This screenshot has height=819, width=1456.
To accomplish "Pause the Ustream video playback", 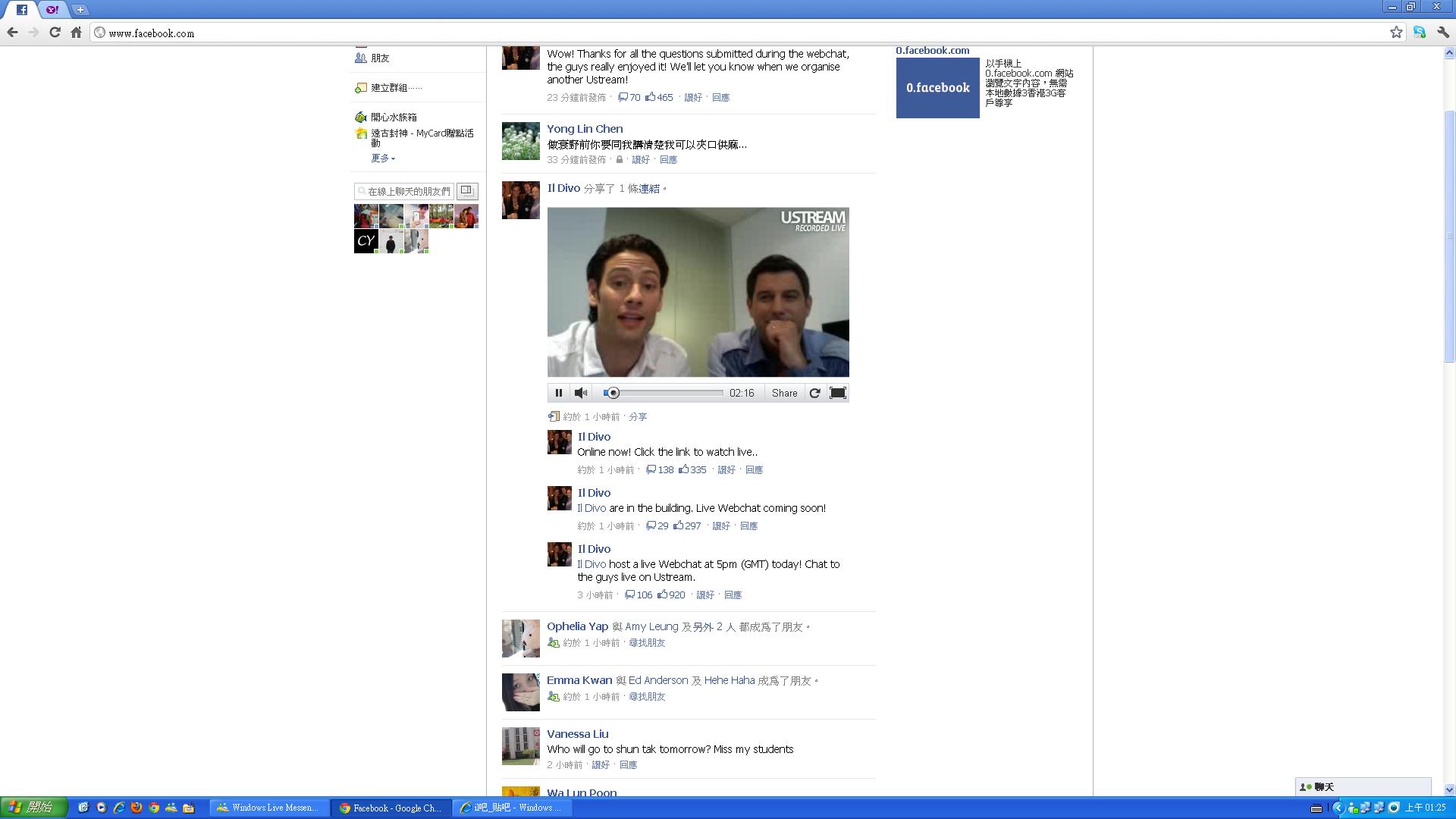I will pos(558,393).
